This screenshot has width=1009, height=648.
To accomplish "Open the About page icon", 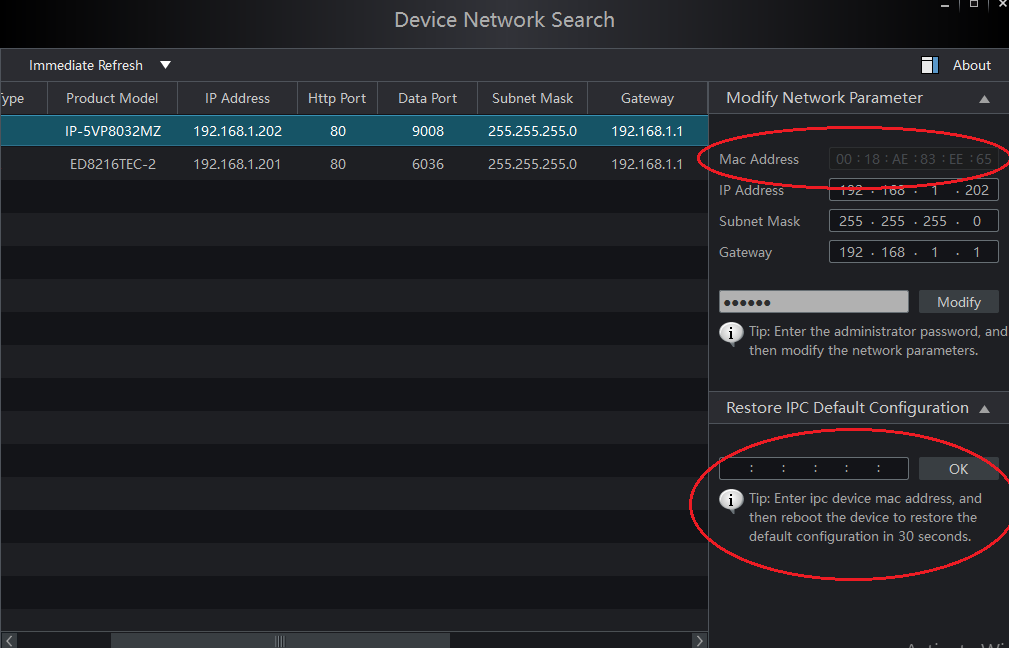I will point(929,65).
